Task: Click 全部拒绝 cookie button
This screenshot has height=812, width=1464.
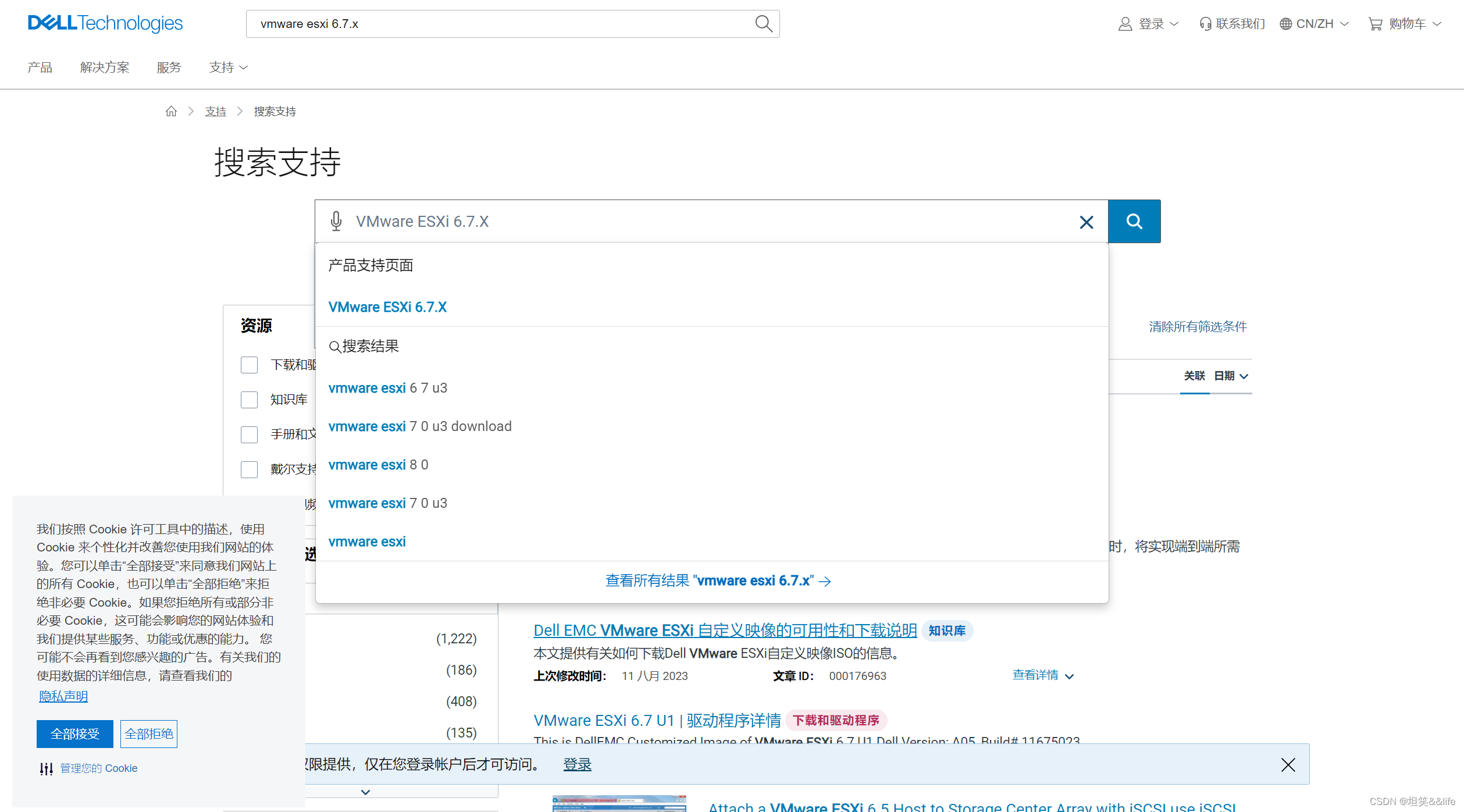Action: [x=149, y=734]
